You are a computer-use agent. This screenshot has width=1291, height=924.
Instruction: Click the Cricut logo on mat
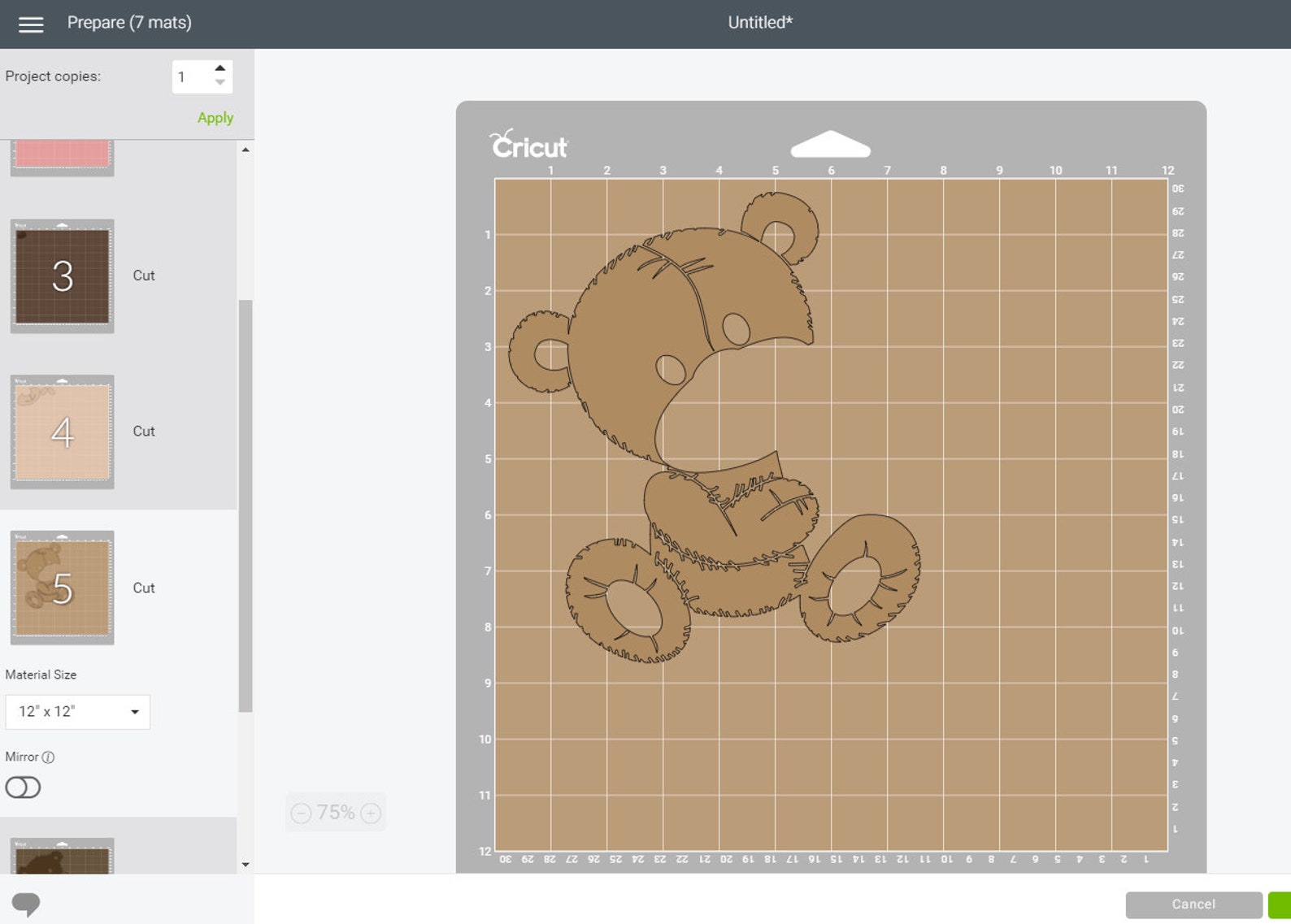tap(529, 144)
